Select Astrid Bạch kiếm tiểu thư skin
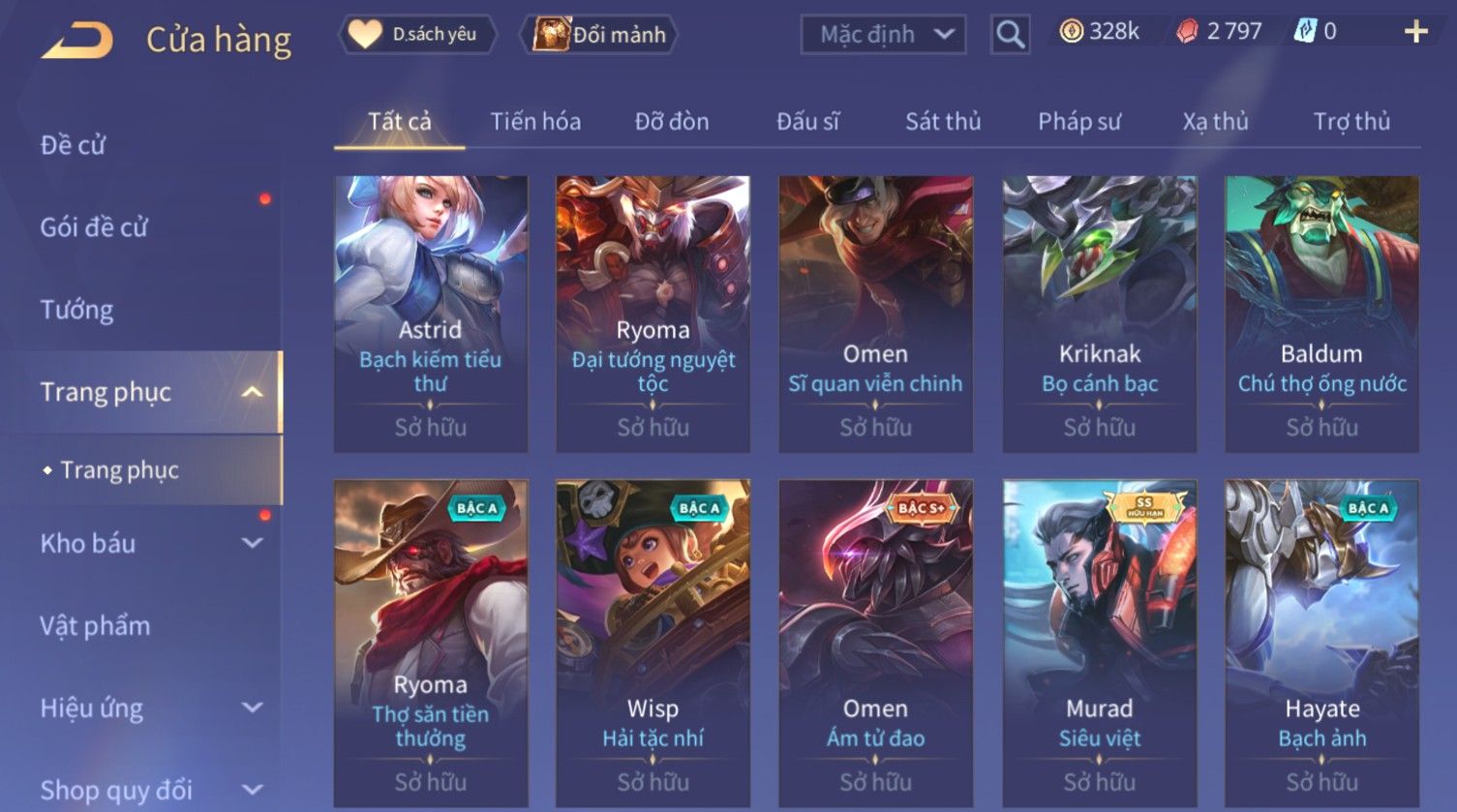 pos(431,314)
